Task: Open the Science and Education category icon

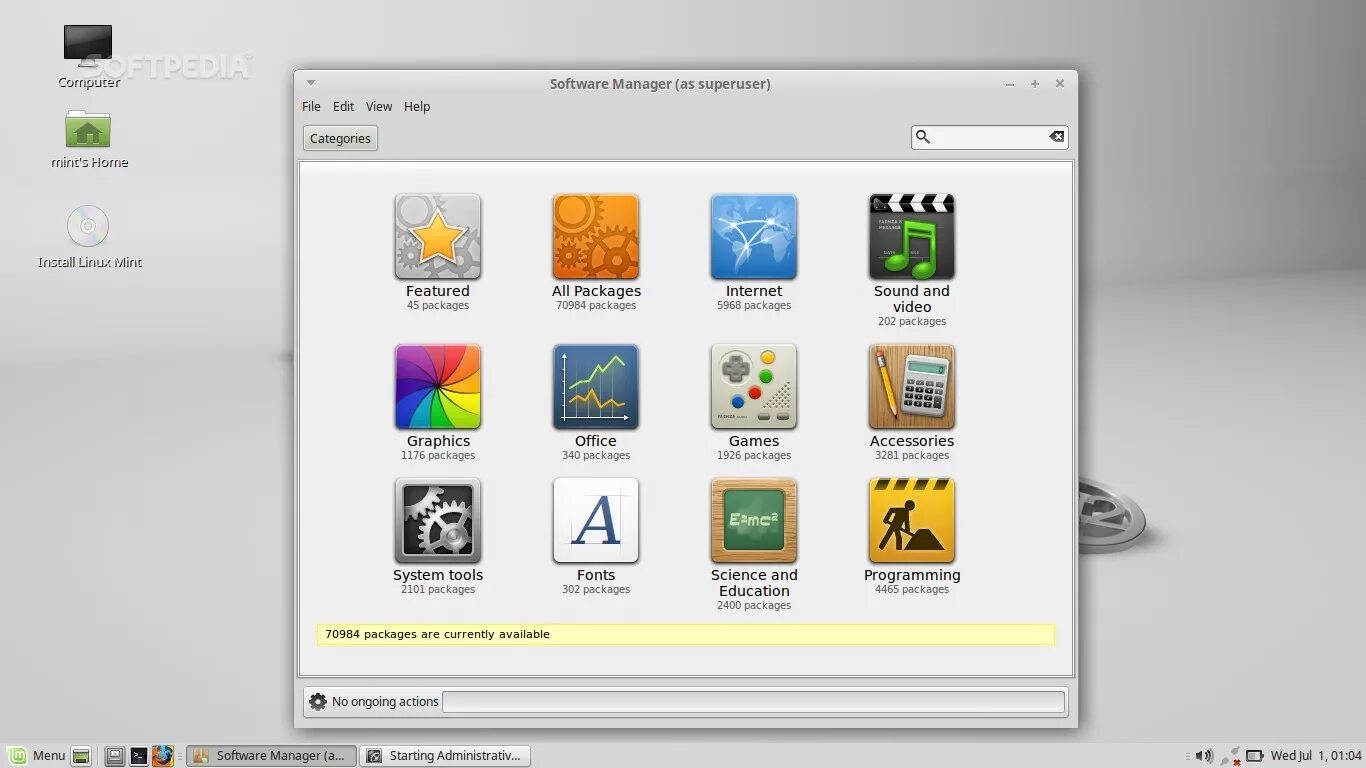Action: coord(754,521)
